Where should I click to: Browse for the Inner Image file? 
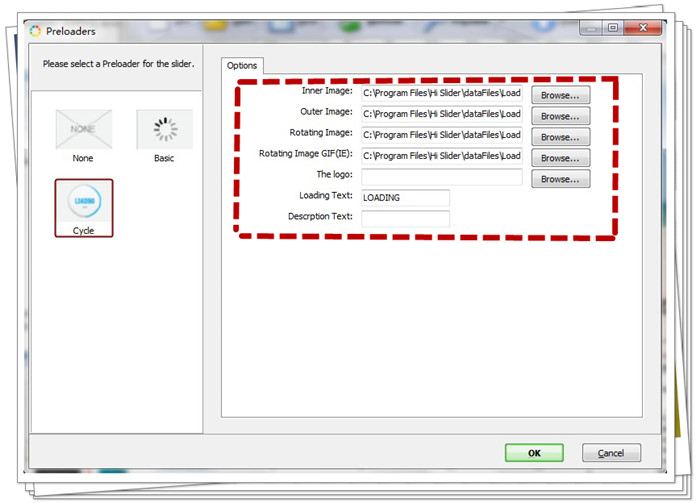tap(560, 95)
